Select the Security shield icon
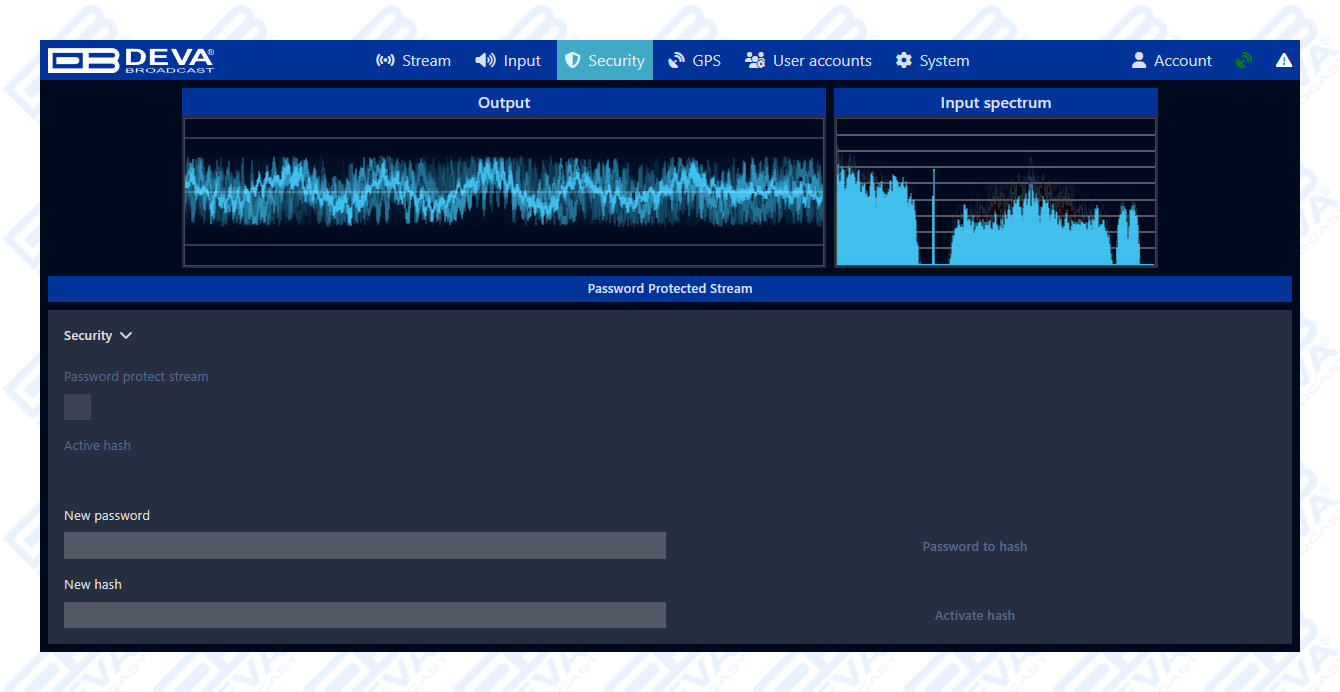The width and height of the screenshot is (1340, 692). tap(575, 60)
